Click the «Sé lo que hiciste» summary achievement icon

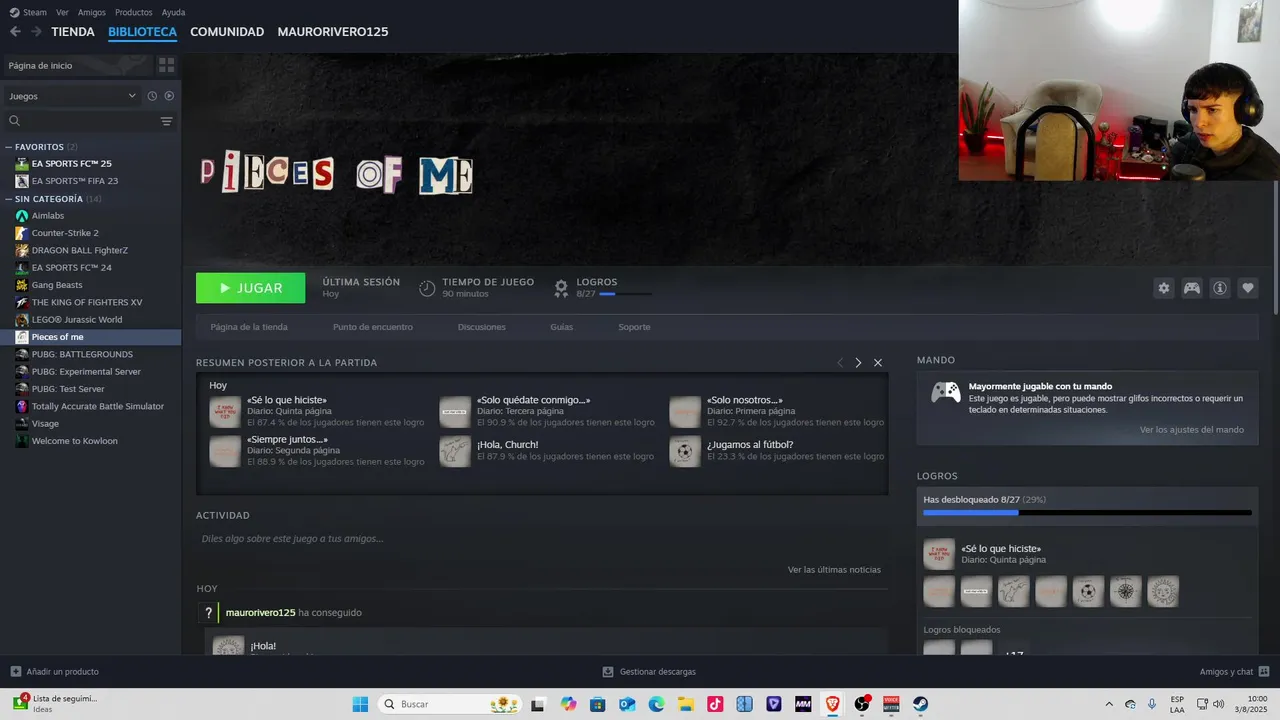coord(225,412)
